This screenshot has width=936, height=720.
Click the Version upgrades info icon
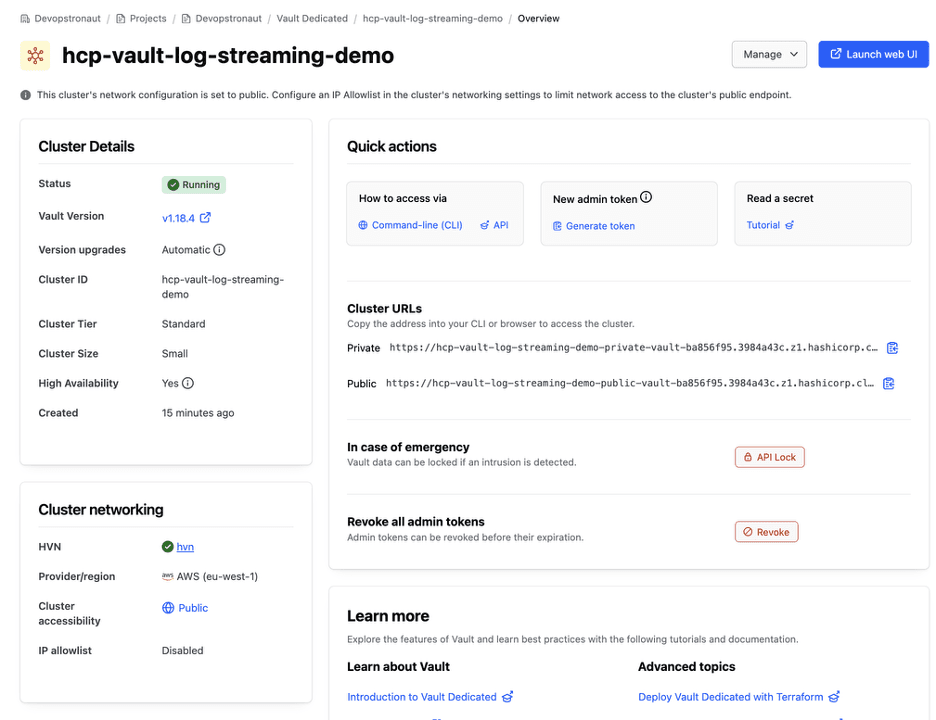(x=219, y=250)
